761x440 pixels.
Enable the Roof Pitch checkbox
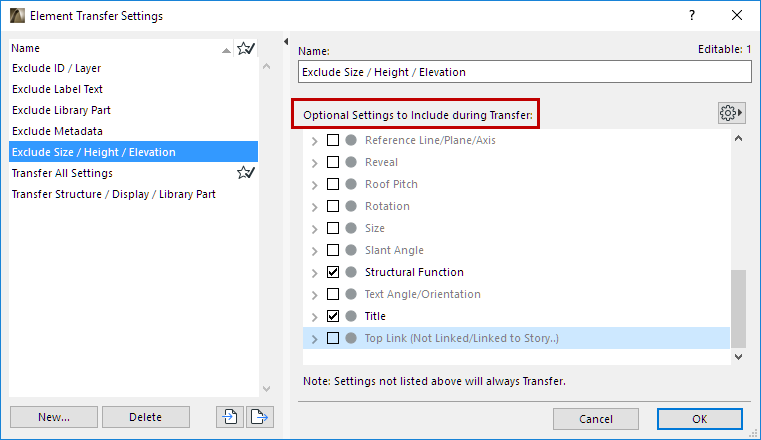click(x=333, y=184)
